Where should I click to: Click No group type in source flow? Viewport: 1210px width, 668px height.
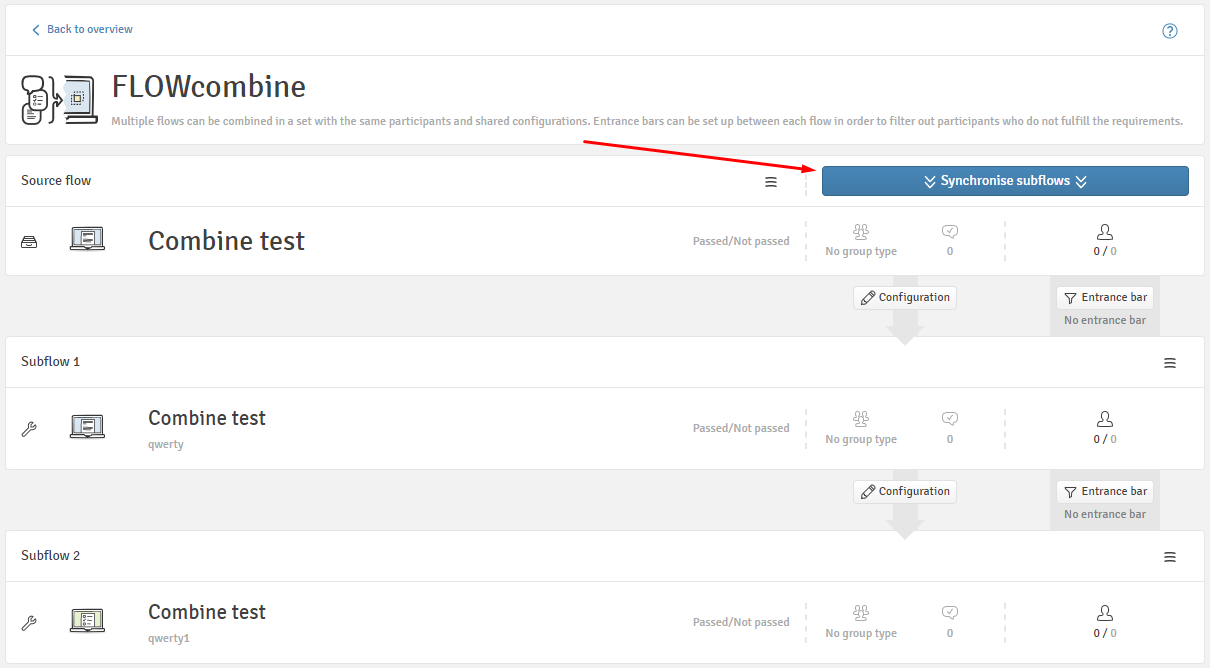[x=861, y=252]
